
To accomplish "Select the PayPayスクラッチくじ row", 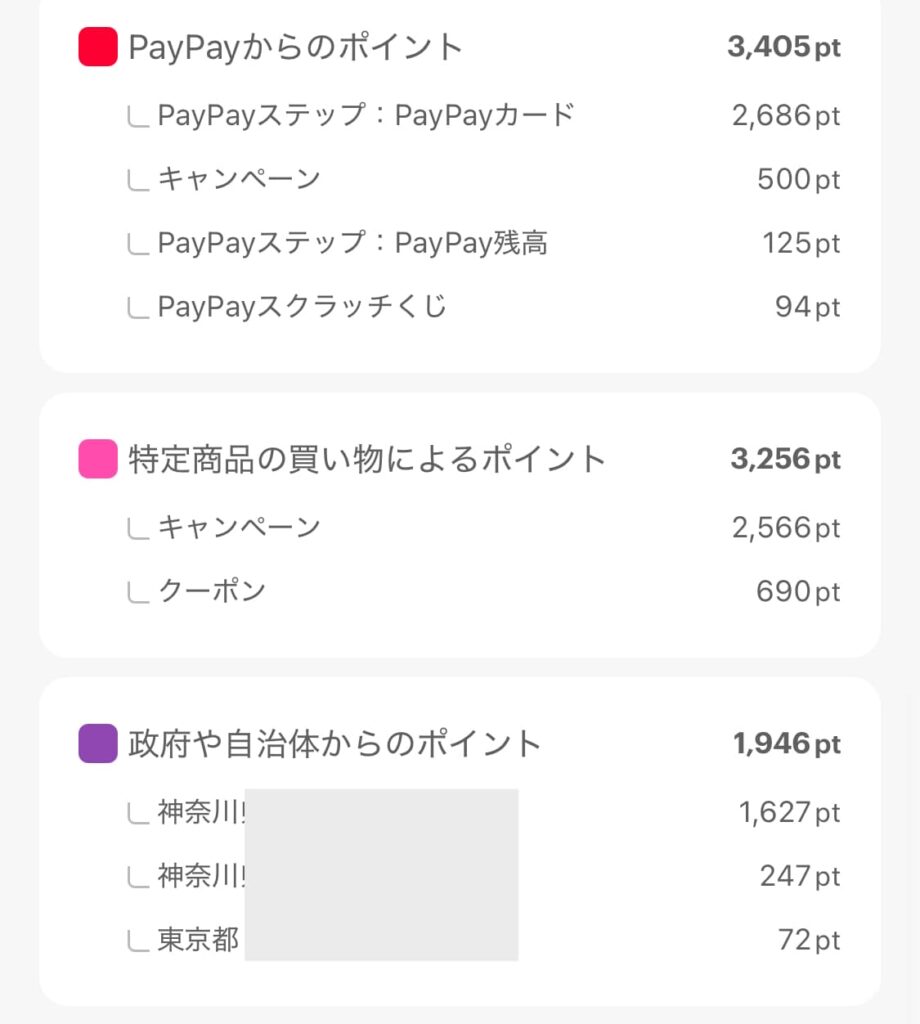I will coord(302,307).
